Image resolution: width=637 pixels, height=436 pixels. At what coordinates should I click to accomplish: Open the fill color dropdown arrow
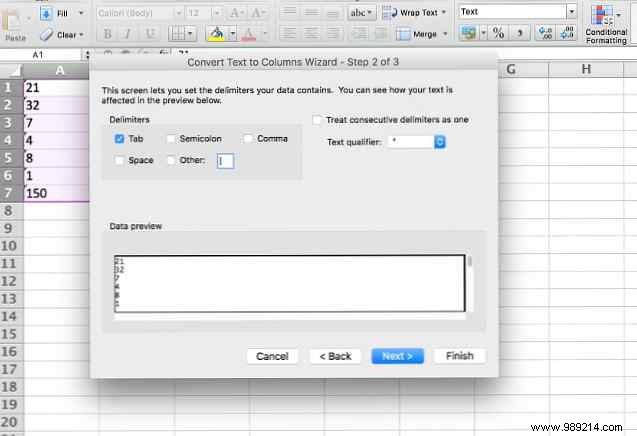click(232, 34)
